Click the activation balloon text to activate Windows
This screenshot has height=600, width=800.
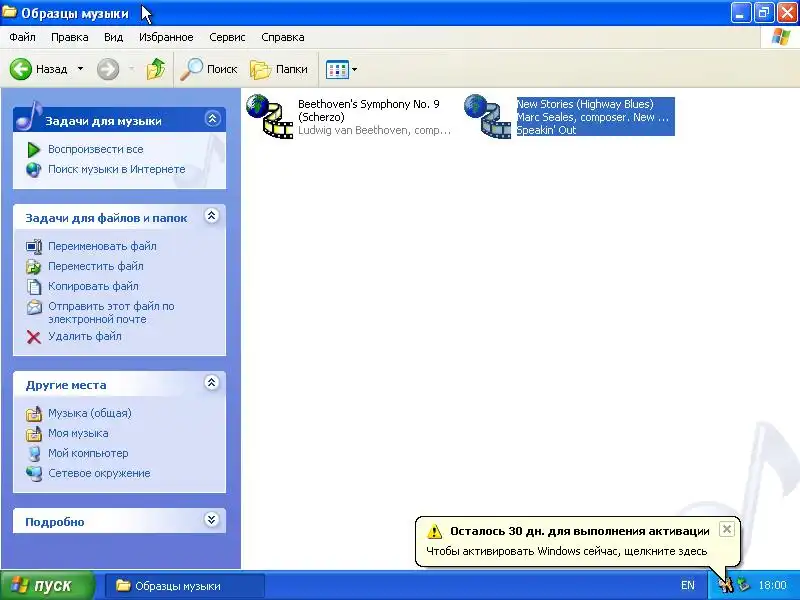coord(566,552)
